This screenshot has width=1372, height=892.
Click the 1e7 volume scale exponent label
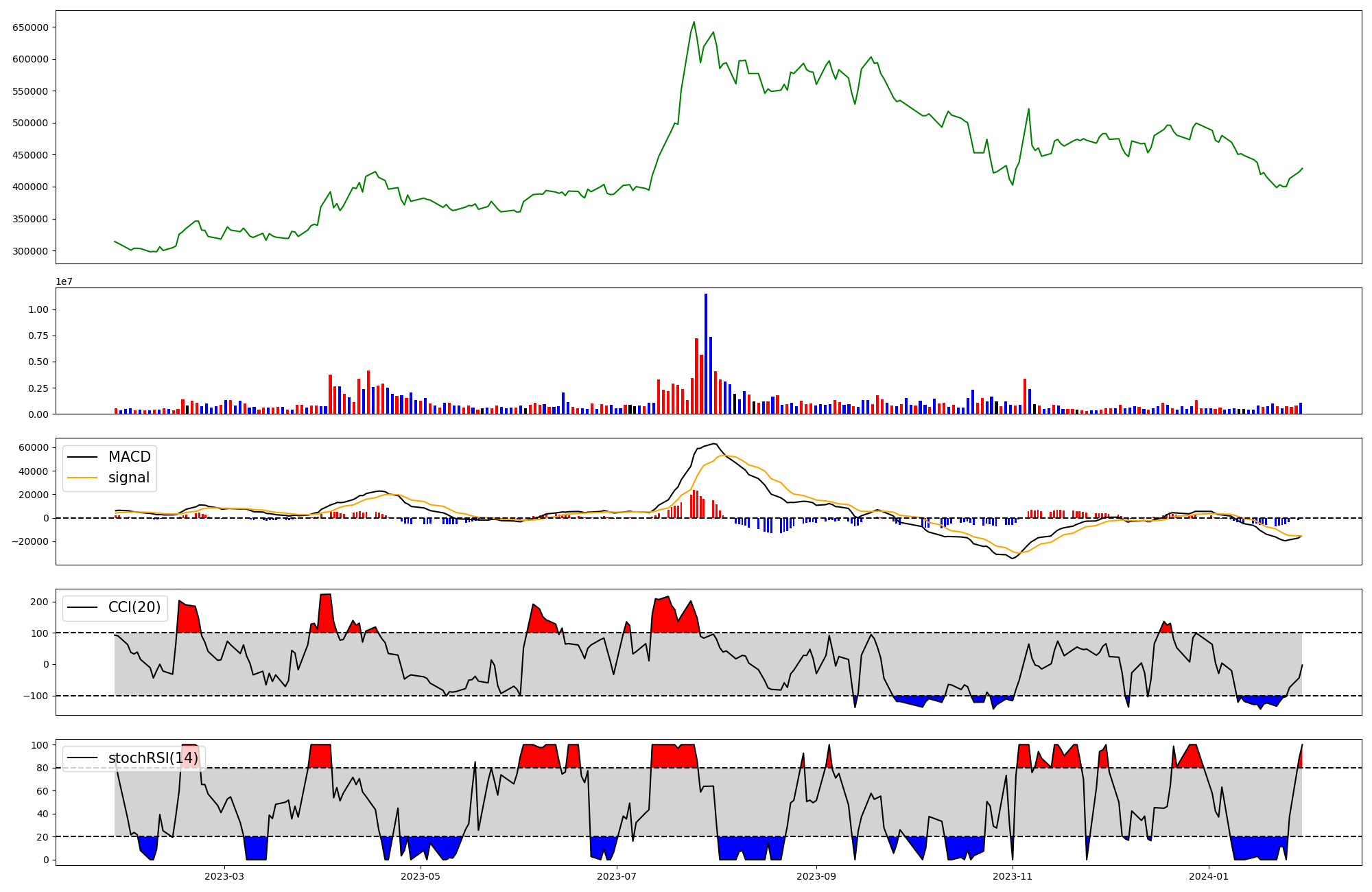64,282
